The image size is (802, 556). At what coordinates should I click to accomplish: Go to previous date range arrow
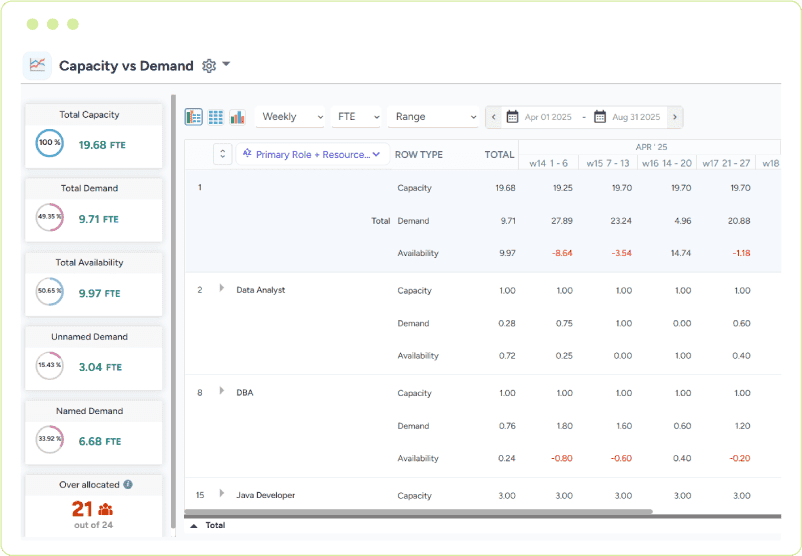click(x=494, y=117)
